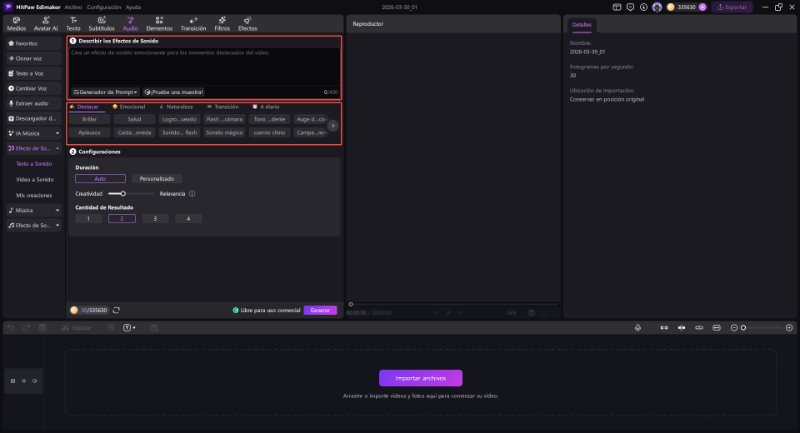Choose the Sonido mágico preset
This screenshot has height=433, width=800.
[224, 133]
